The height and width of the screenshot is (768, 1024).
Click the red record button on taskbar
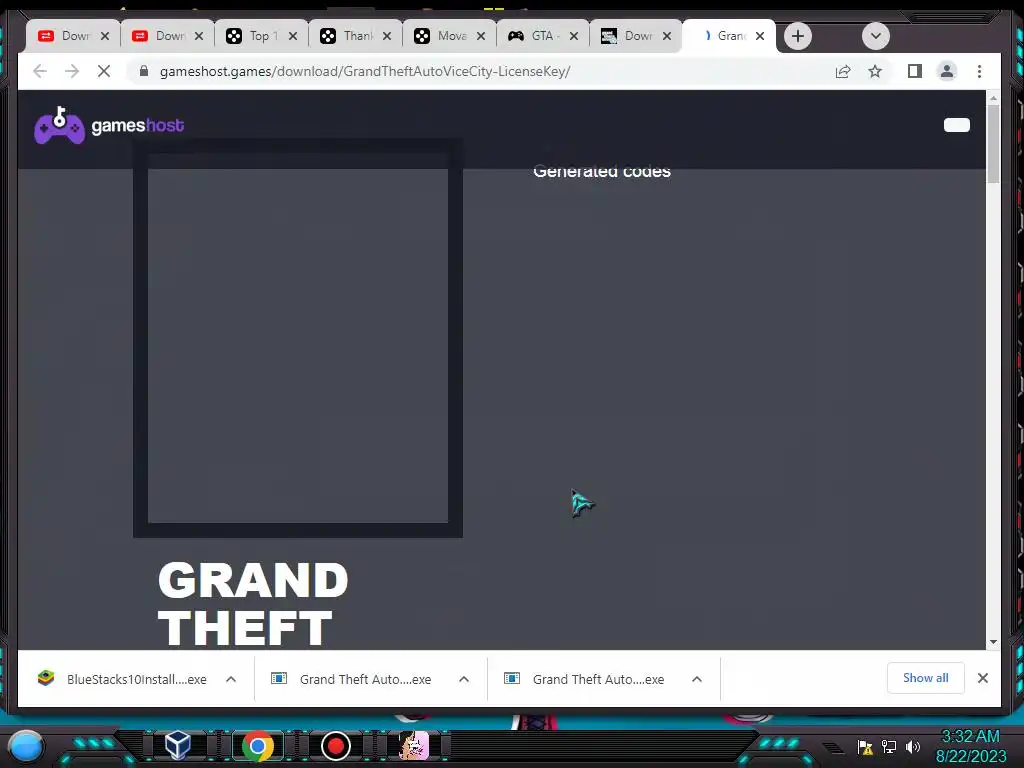tap(336, 746)
